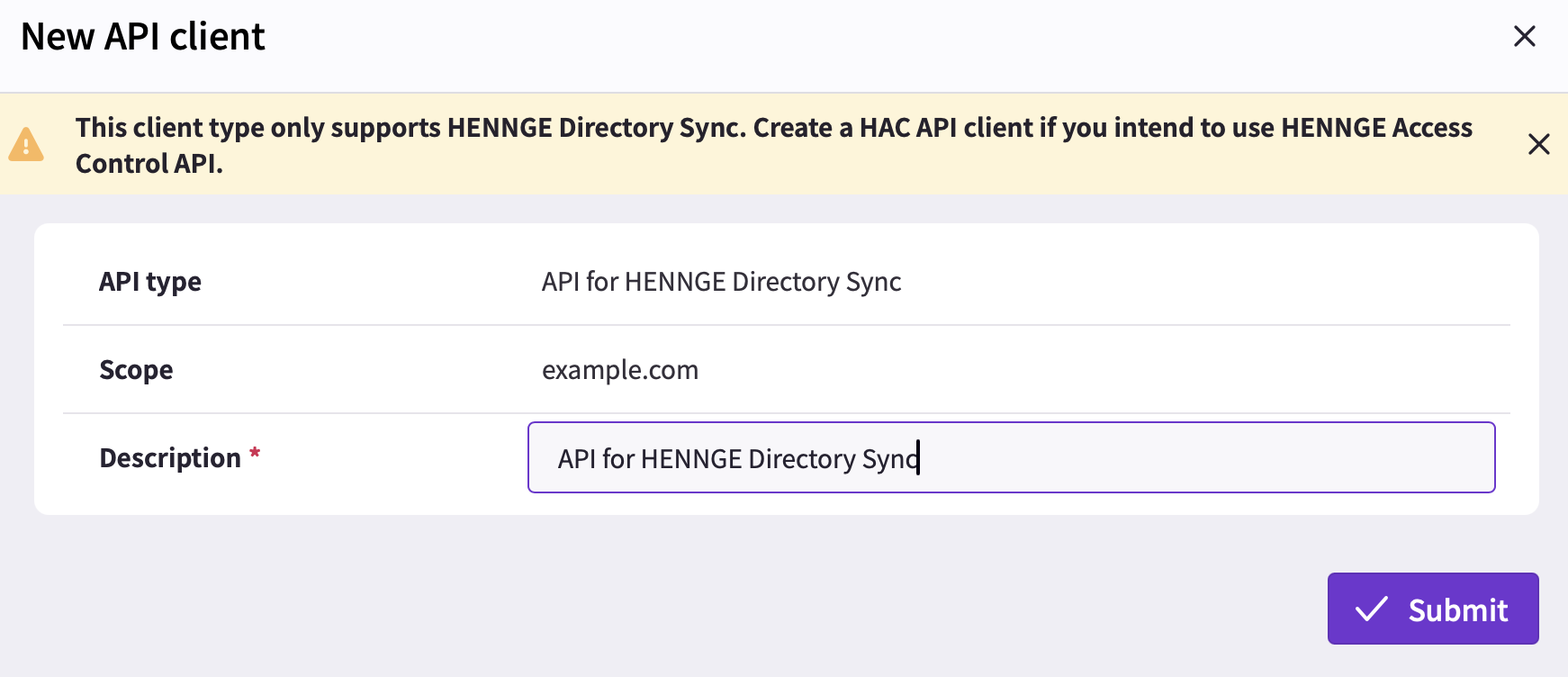
Task: Click the 'Description' field label
Action: [170, 457]
